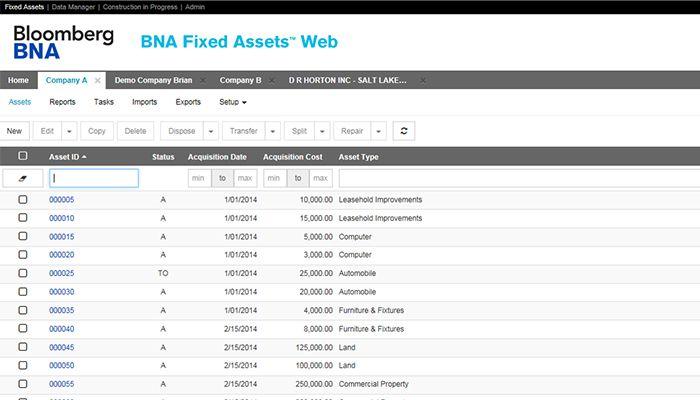
Task: Click the Bloomberg BNA logo
Action: [x=63, y=42]
